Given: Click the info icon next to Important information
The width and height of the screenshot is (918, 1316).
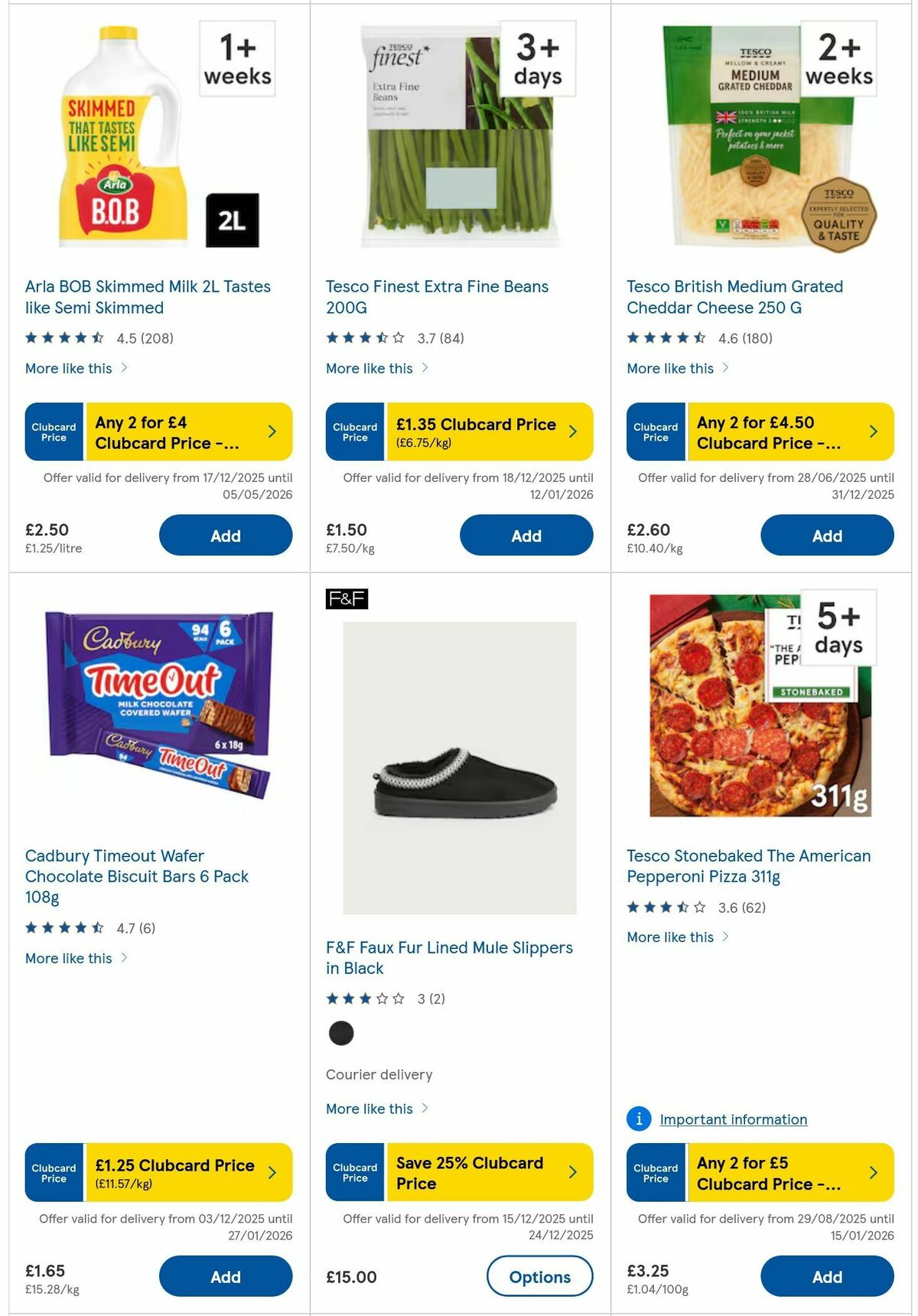Looking at the screenshot, I should tap(637, 1119).
